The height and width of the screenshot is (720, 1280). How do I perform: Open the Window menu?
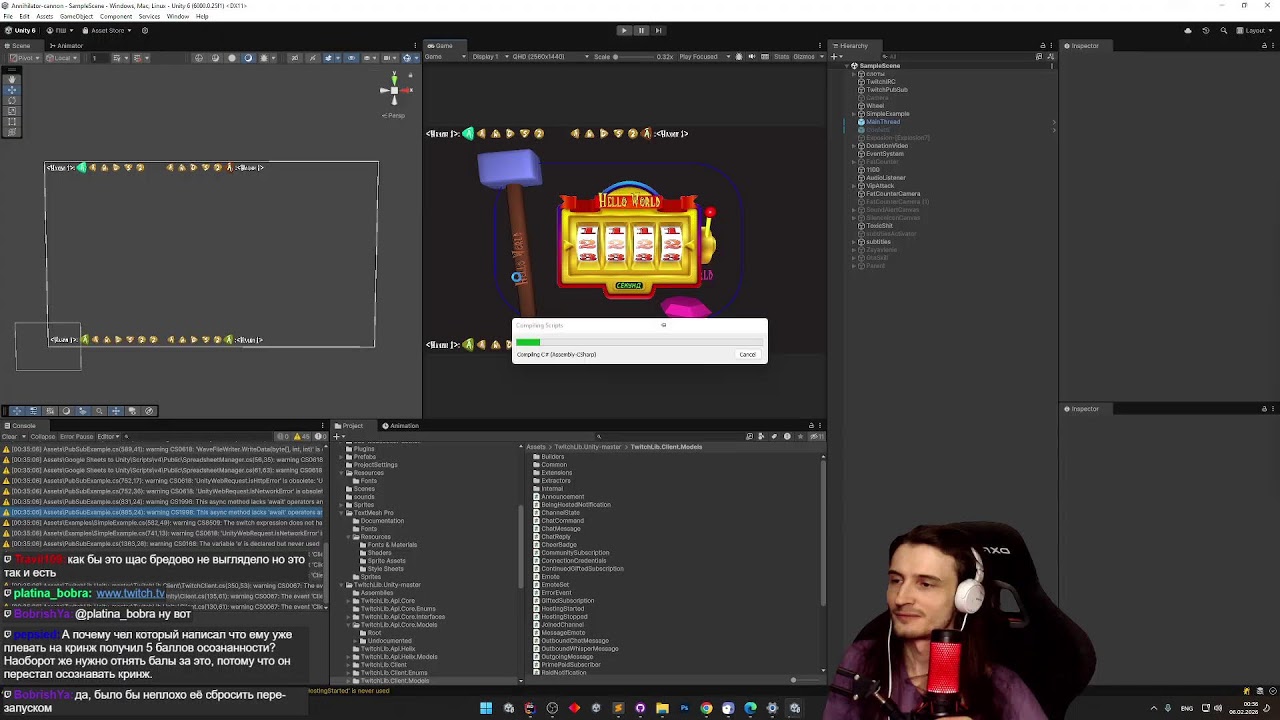point(178,17)
